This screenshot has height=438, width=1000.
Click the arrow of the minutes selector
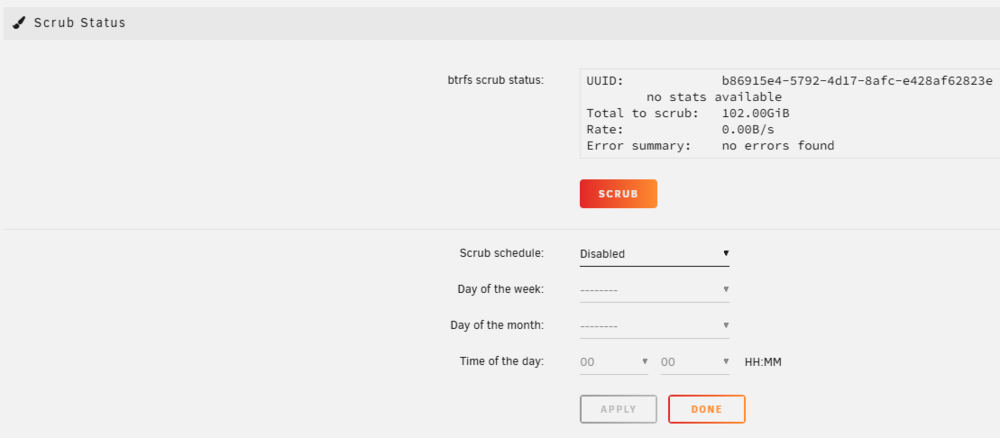click(x=726, y=361)
